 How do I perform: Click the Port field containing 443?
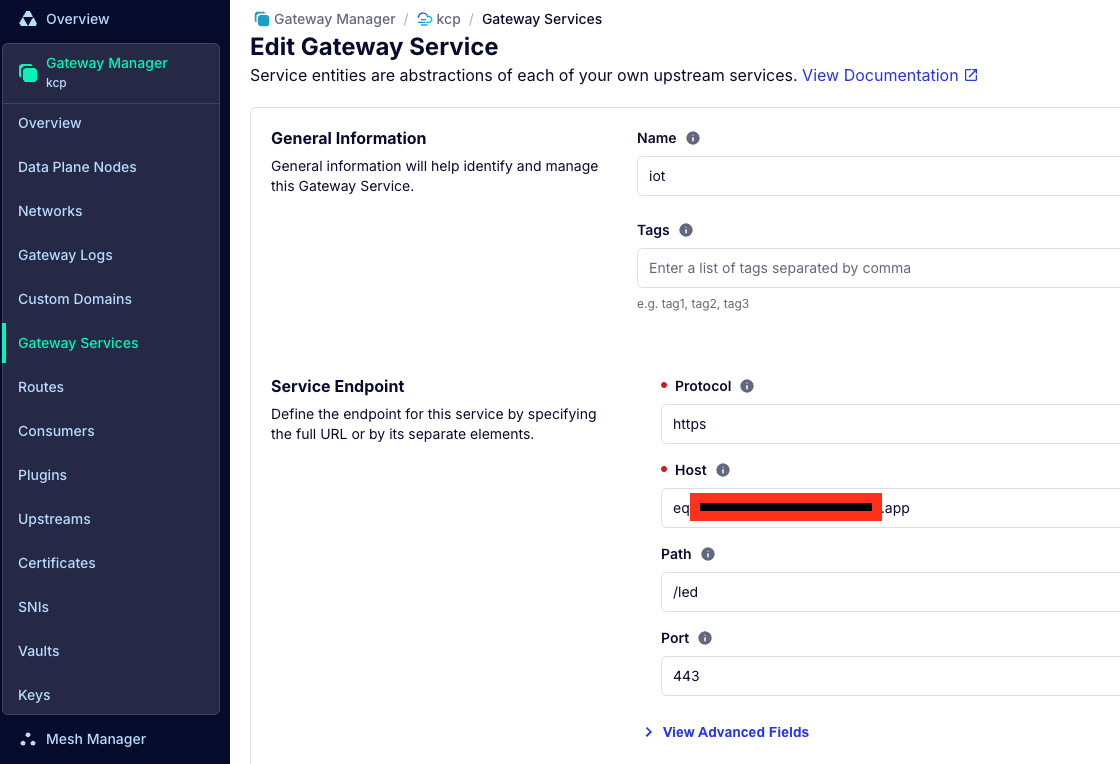tap(890, 676)
